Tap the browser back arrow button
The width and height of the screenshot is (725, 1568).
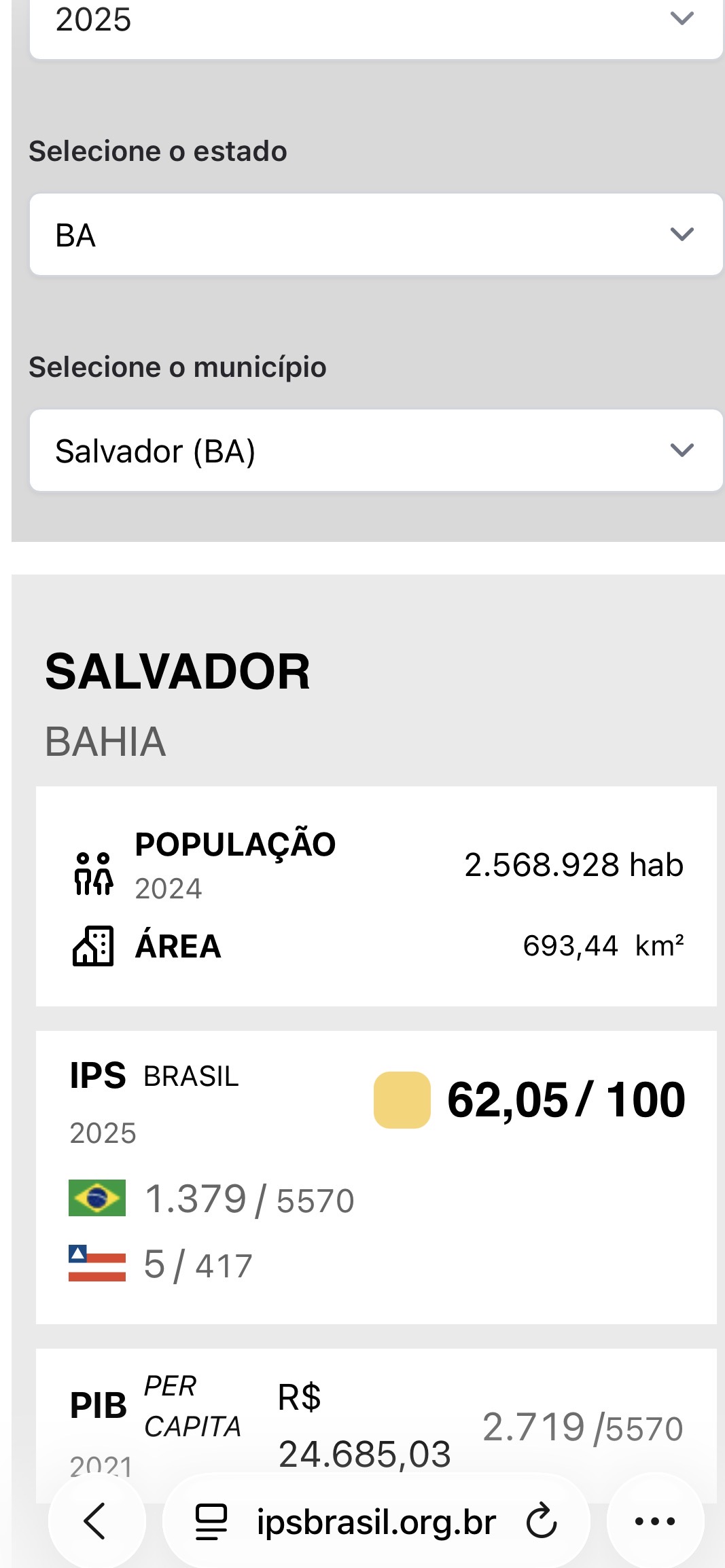[96, 1520]
